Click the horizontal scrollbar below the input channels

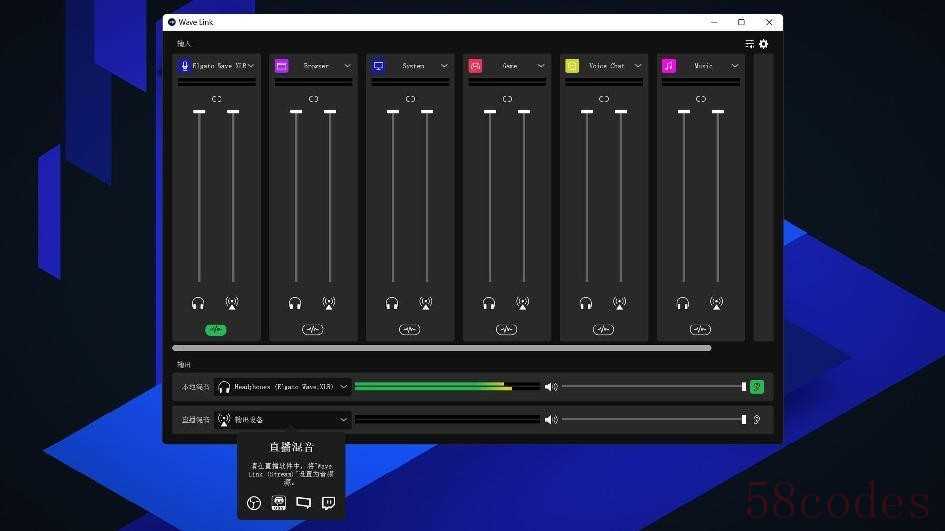click(x=442, y=348)
